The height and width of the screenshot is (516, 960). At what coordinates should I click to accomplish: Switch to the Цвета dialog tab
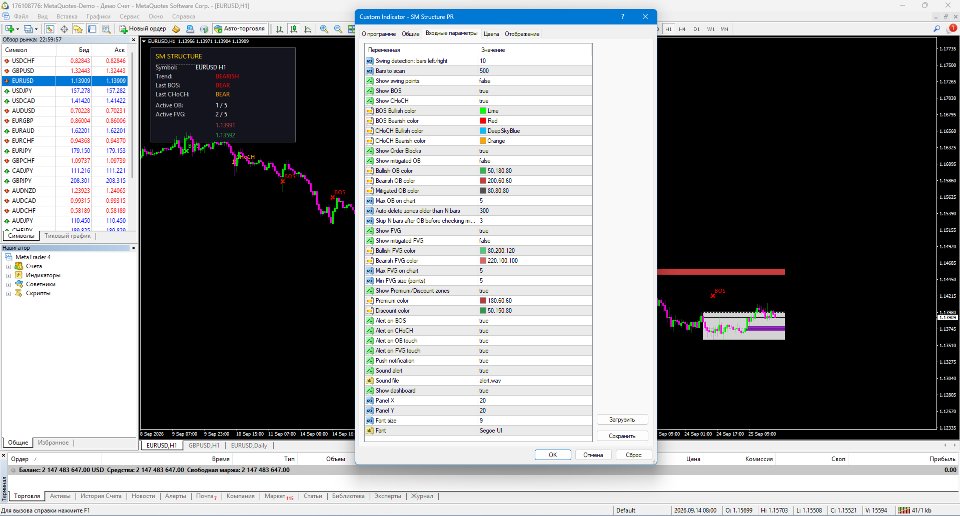[x=491, y=34]
